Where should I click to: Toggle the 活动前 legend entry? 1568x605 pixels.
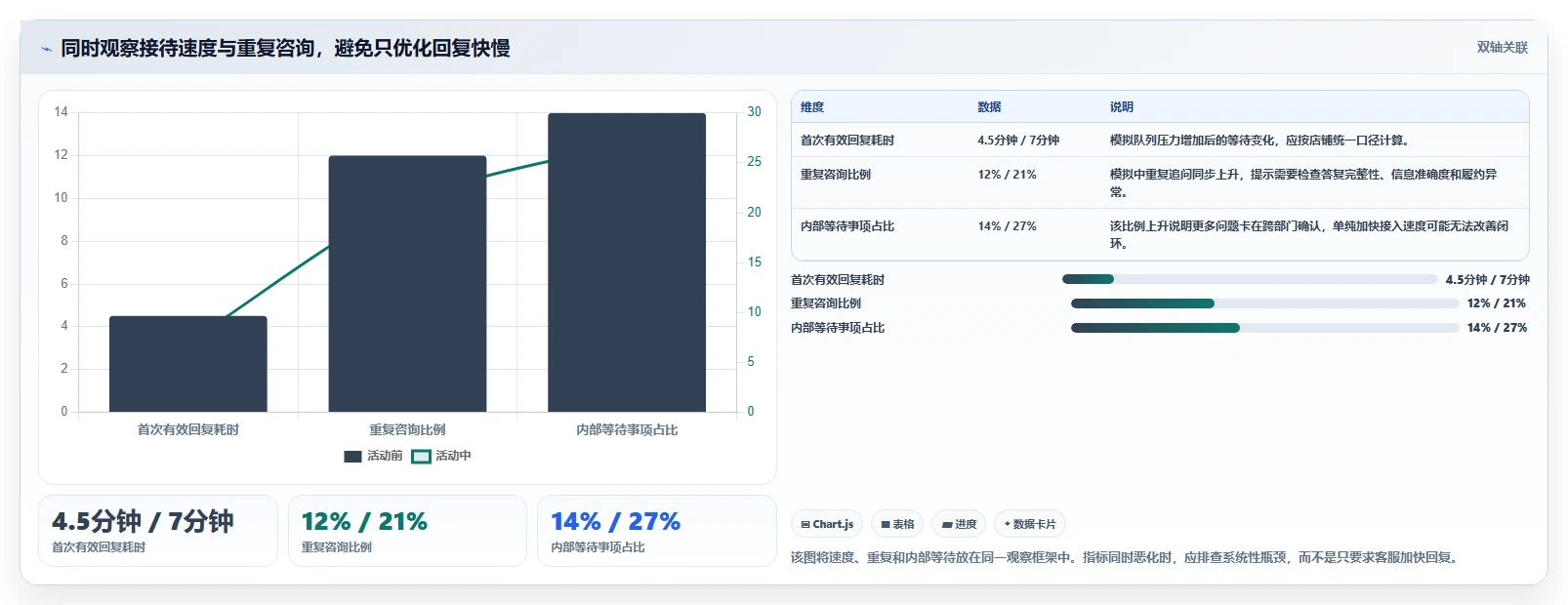point(373,456)
